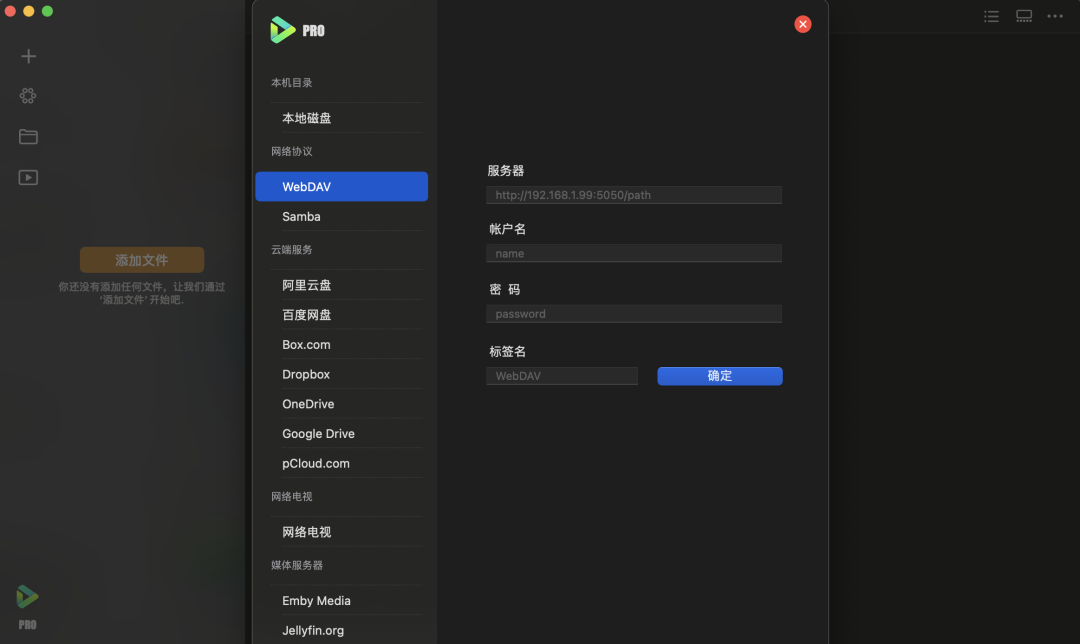Select Box.com cloud service
This screenshot has width=1080, height=644.
[x=342, y=344]
